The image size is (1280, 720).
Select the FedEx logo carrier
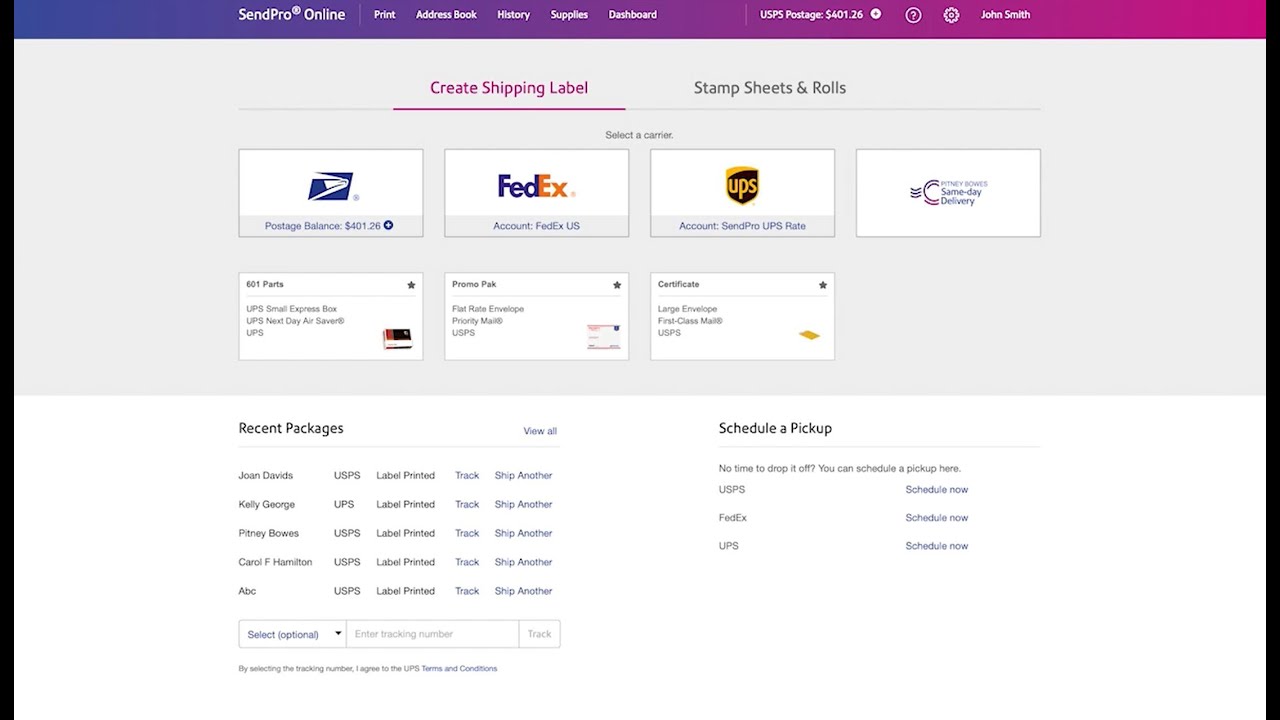tap(536, 186)
